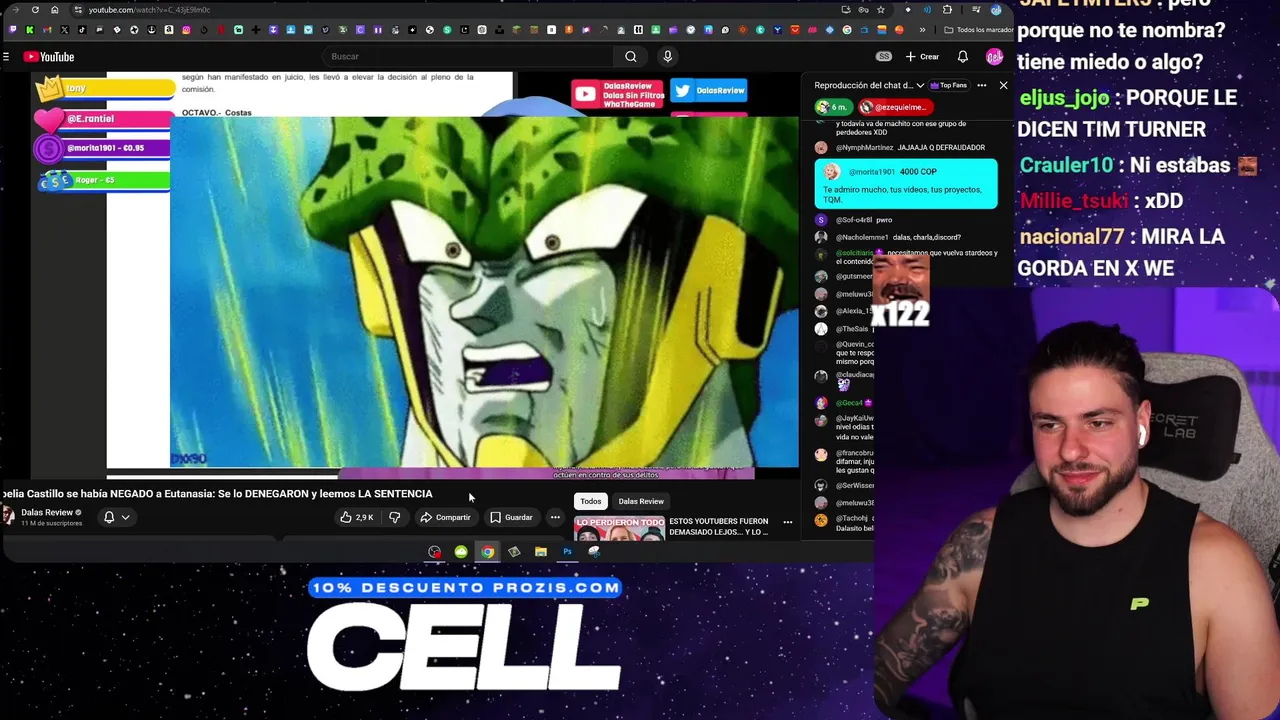Expand the notification preference chevron

125,518
